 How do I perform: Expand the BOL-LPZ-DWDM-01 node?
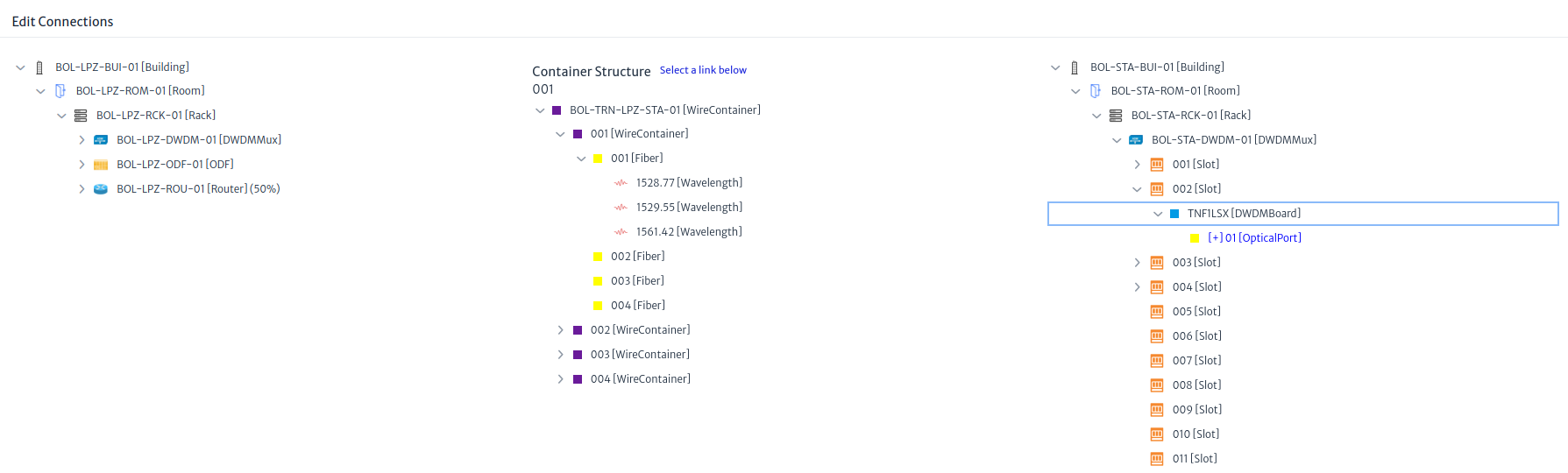point(82,140)
